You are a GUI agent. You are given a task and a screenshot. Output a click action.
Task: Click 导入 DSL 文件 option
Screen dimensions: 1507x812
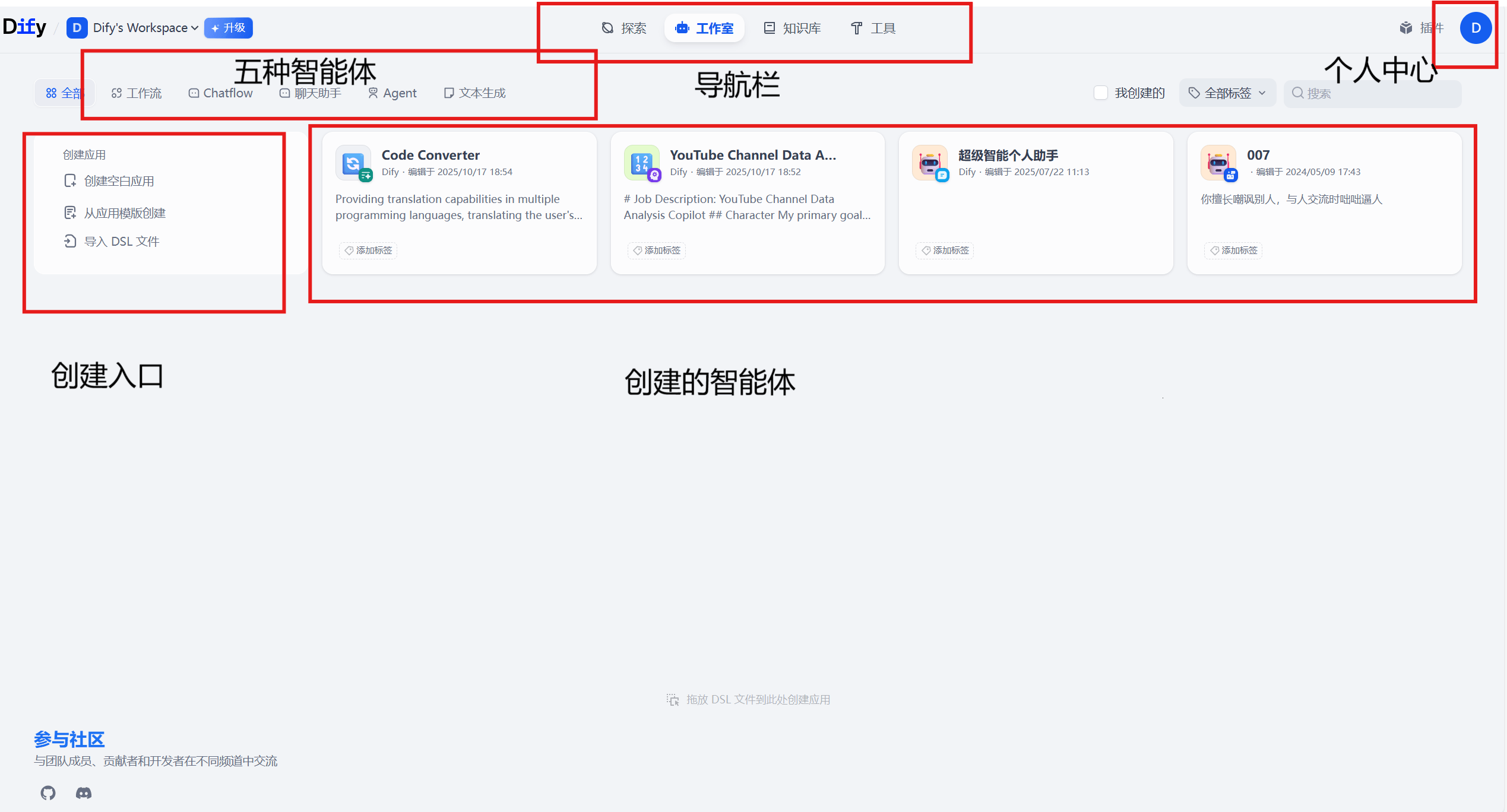[112, 242]
